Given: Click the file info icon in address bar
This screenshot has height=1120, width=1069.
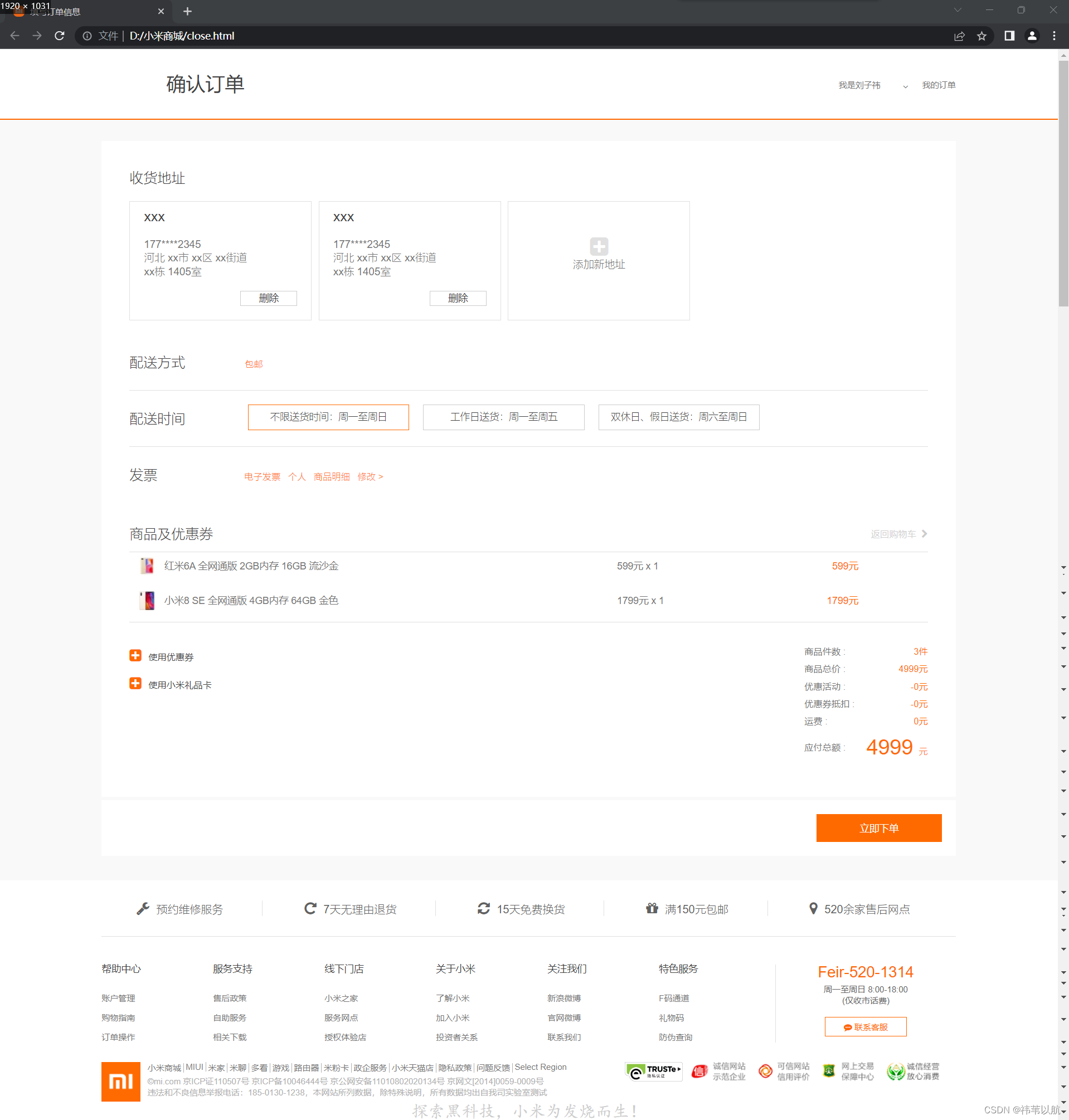Looking at the screenshot, I should (x=87, y=36).
